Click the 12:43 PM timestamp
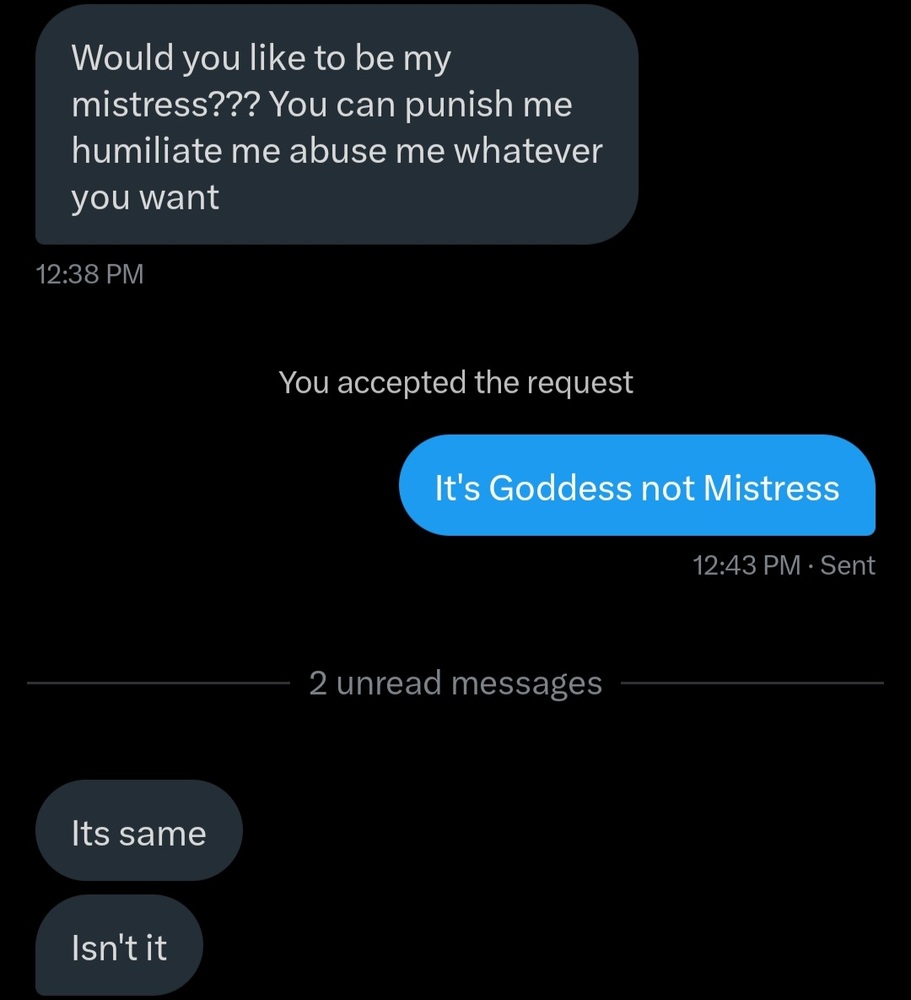 click(746, 566)
